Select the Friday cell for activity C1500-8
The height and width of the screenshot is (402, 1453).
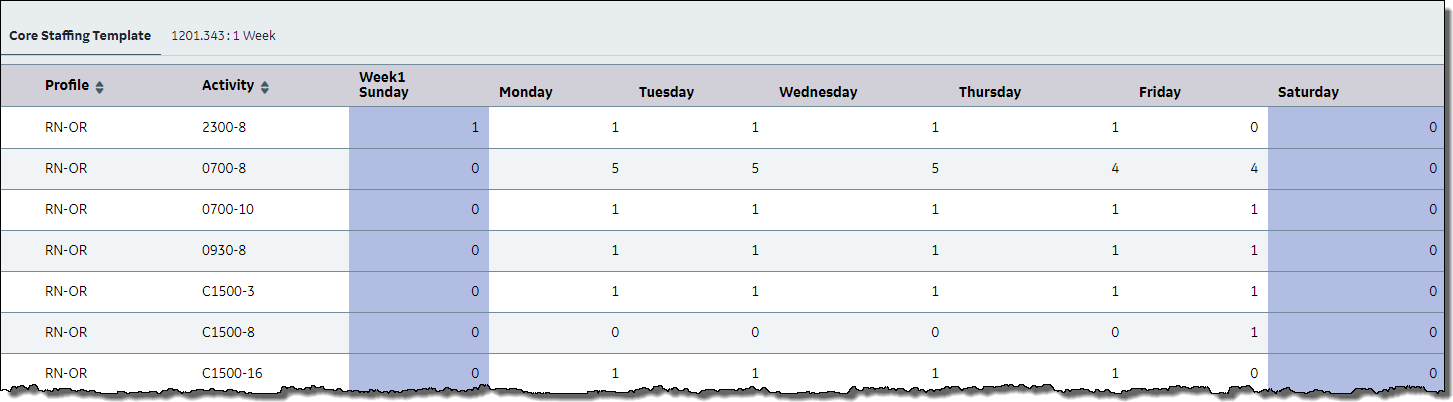pos(1198,333)
